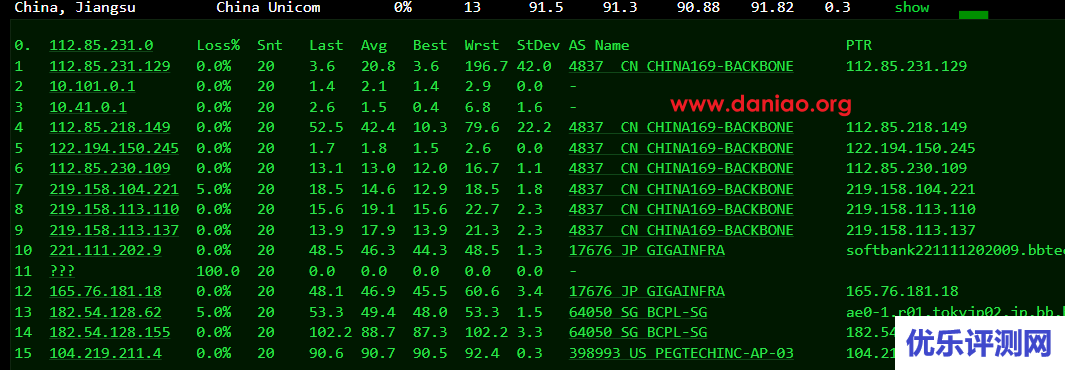The image size is (1065, 370).
Task: Open hop 5 IP 122.194.150.245 link
Action: [x=114, y=148]
